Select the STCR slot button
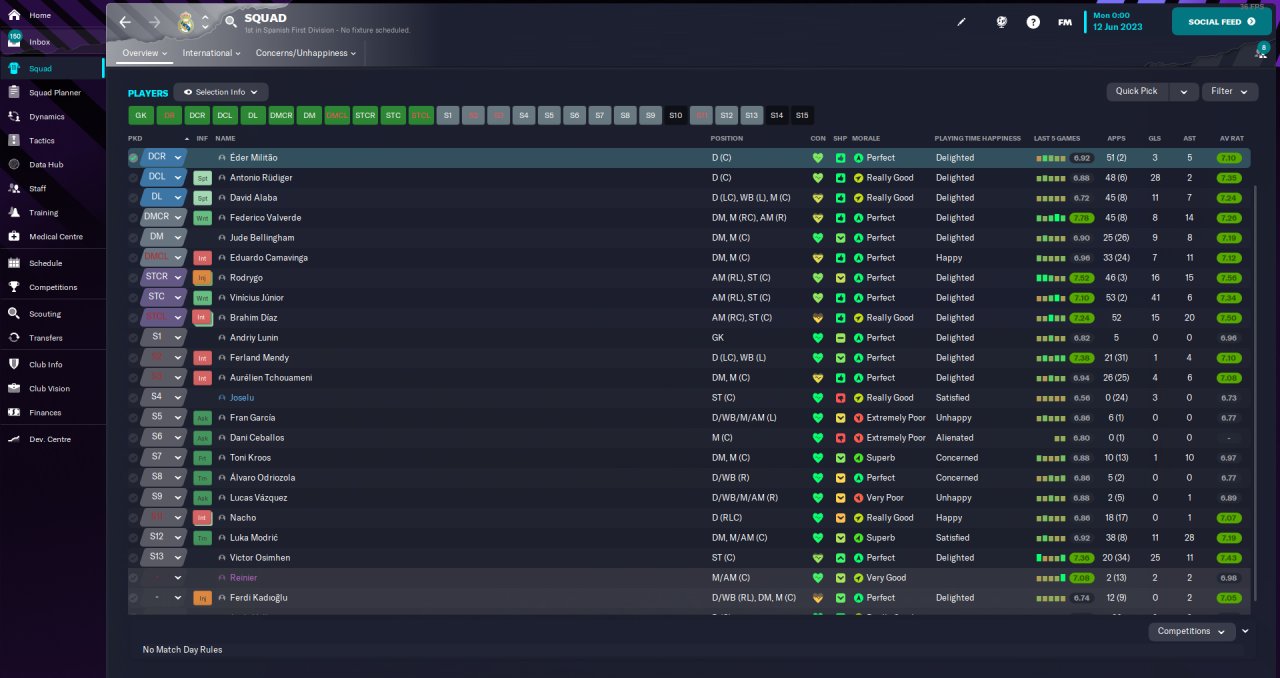Image resolution: width=1280 pixels, height=678 pixels. point(365,116)
